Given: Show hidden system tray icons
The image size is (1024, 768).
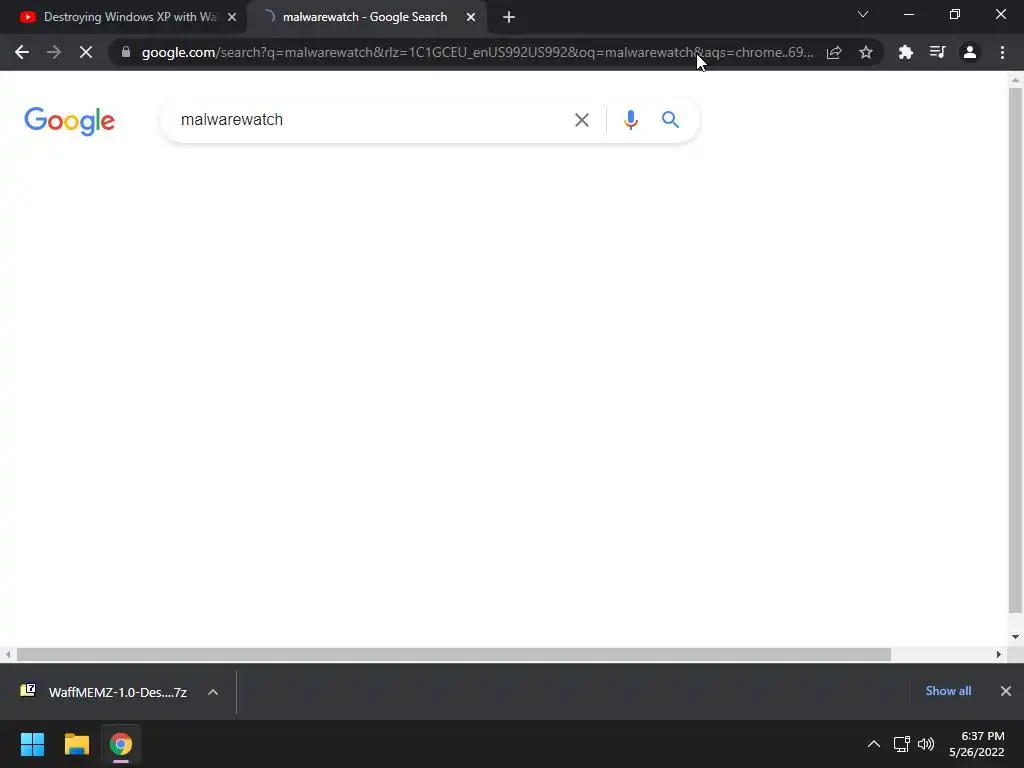Looking at the screenshot, I should pos(873,744).
